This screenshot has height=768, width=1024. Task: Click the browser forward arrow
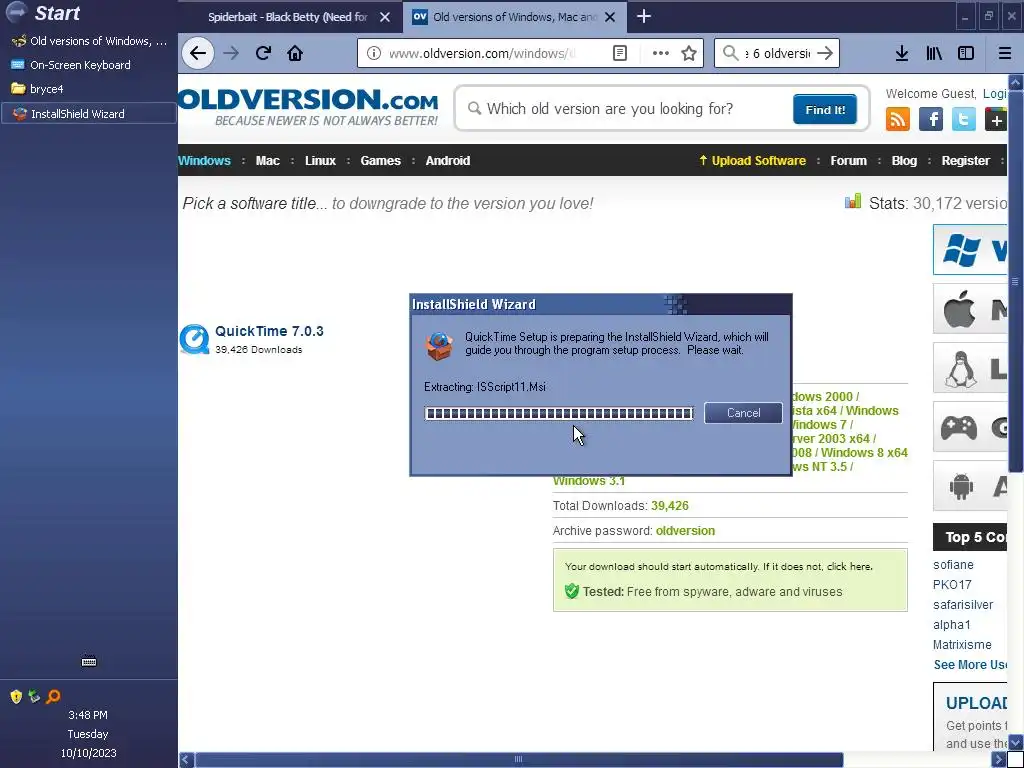[x=231, y=53]
